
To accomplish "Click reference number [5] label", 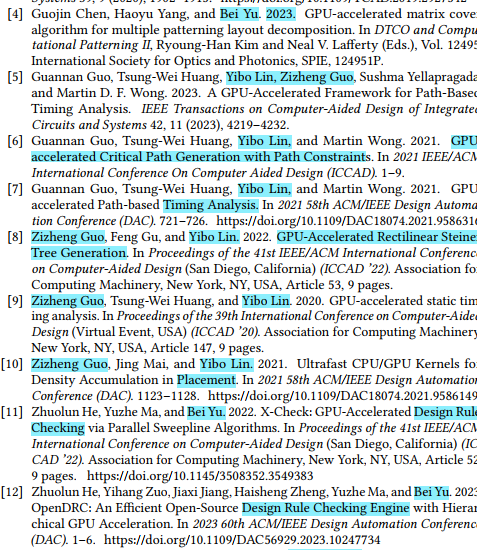I will [x=15, y=78].
